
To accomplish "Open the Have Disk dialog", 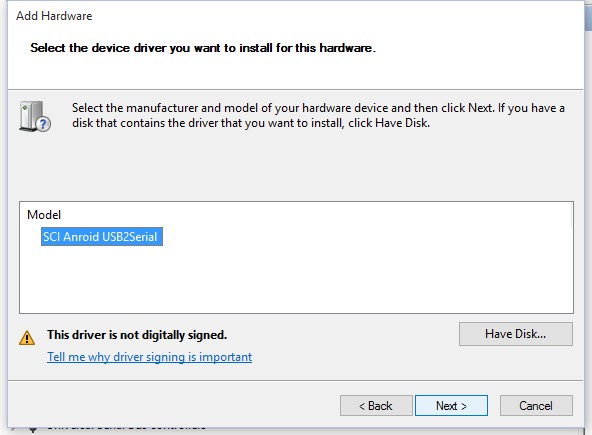I will click(x=516, y=334).
